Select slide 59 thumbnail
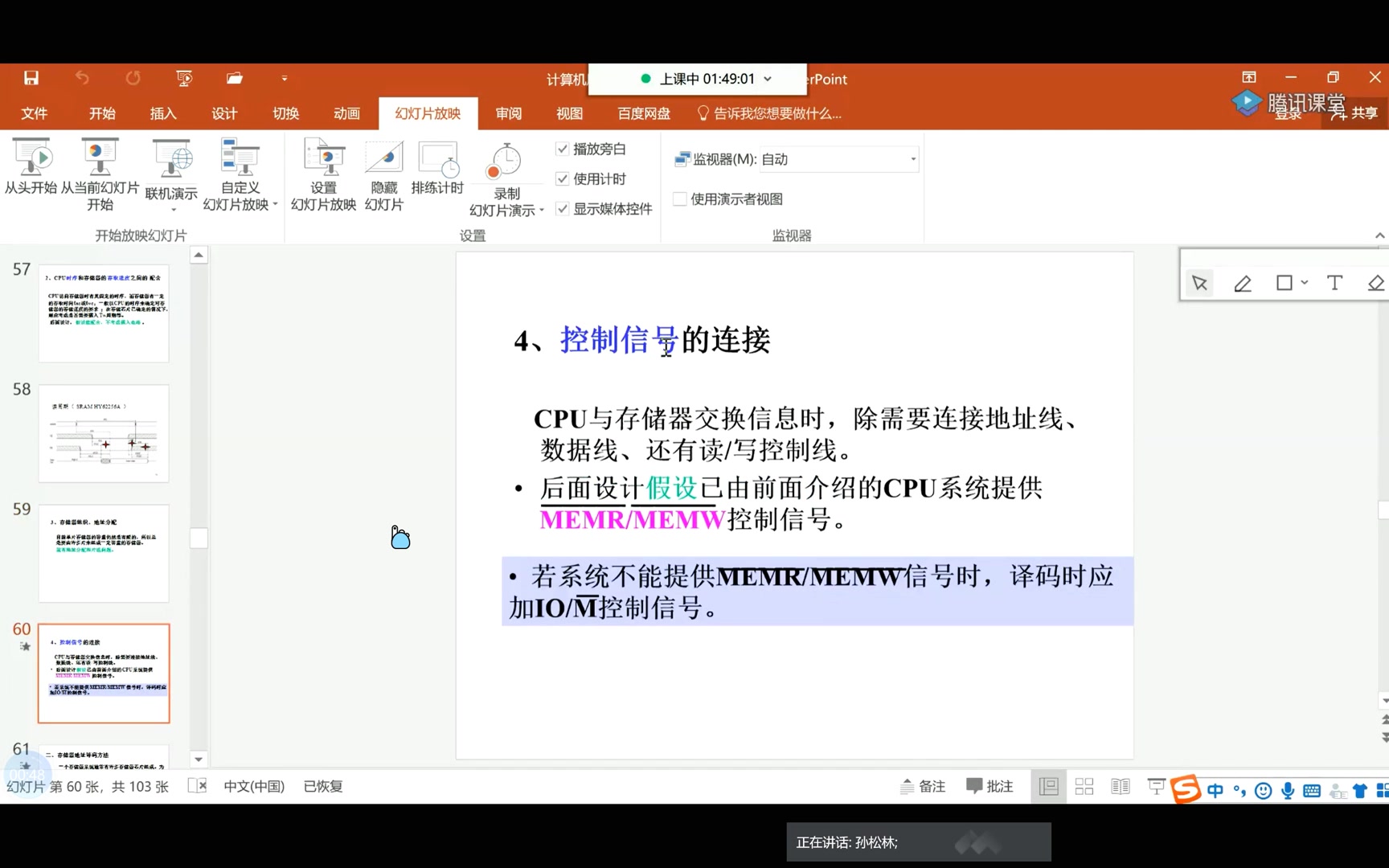Screen dimensions: 1389x868 (x=104, y=553)
